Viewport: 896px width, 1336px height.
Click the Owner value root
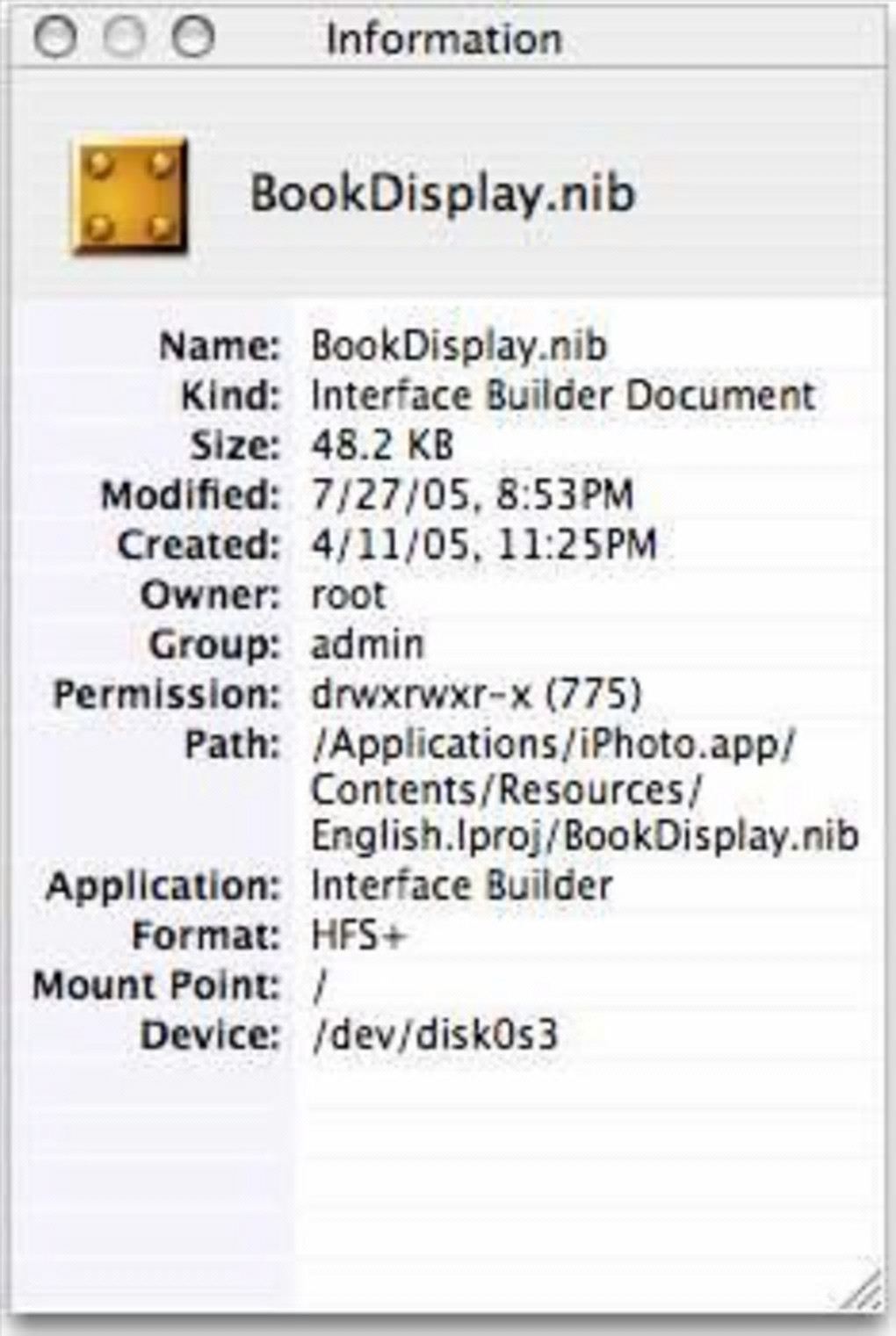click(x=349, y=596)
